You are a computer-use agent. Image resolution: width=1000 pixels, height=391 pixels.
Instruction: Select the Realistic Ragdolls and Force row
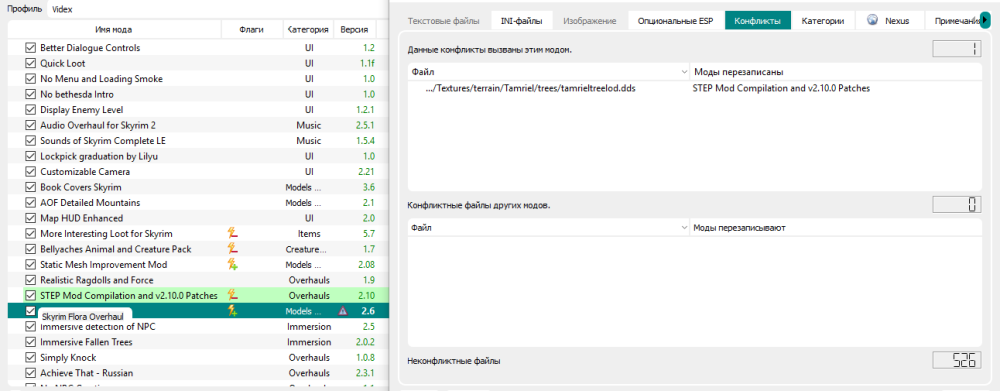click(198, 280)
